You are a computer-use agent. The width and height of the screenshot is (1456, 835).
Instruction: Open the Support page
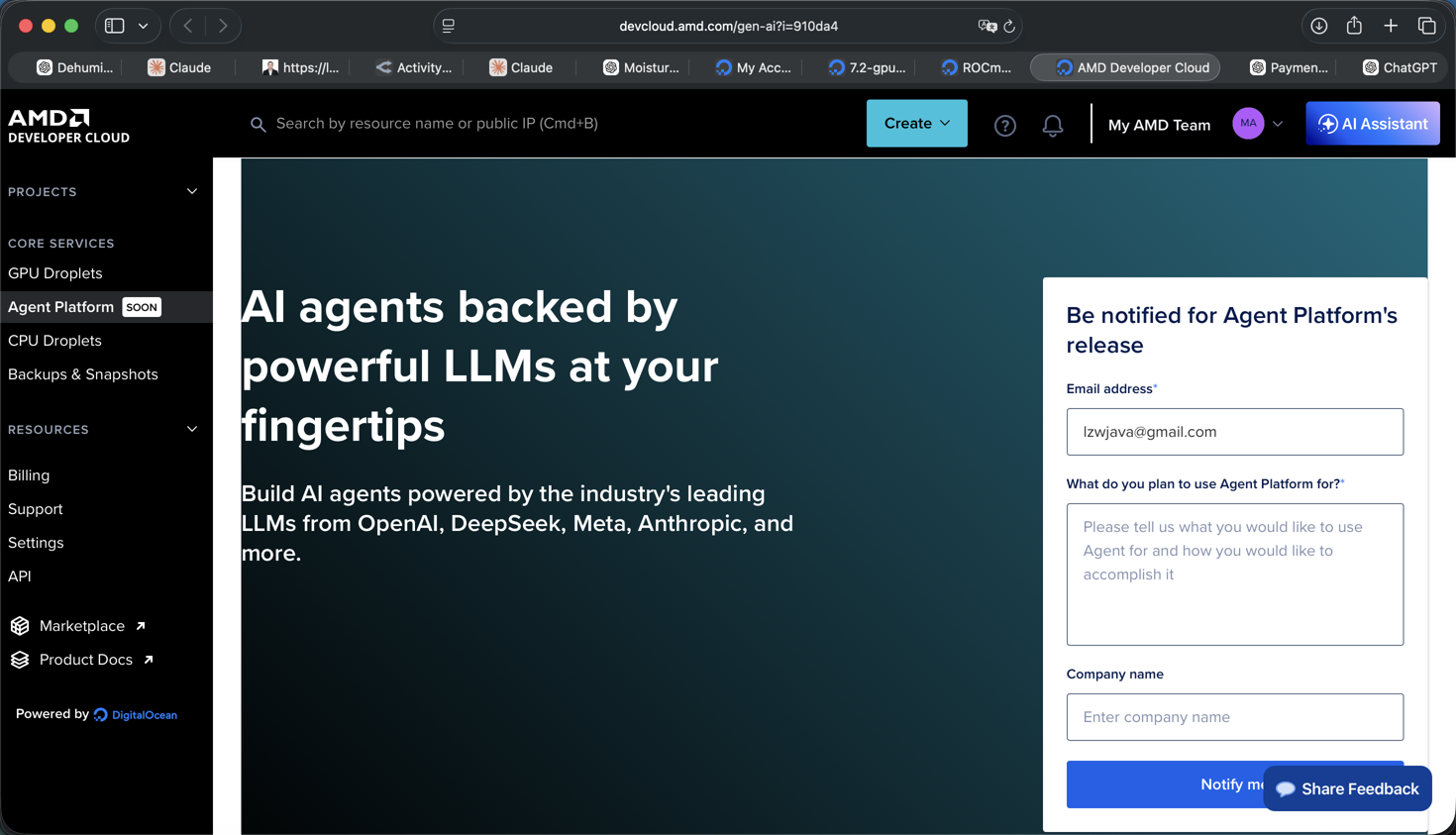click(36, 509)
